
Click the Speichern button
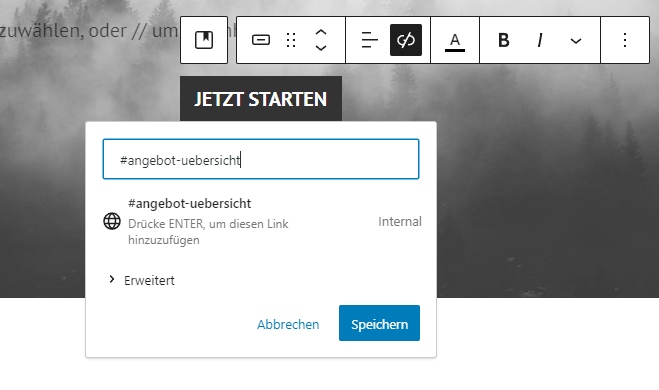pos(380,323)
